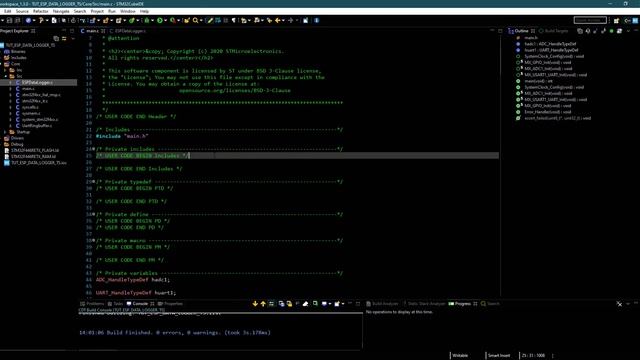Select TUT_ESP_DATA_LOGGER_TS.ioc file
Screen dimensions: 640x360
coord(38,162)
